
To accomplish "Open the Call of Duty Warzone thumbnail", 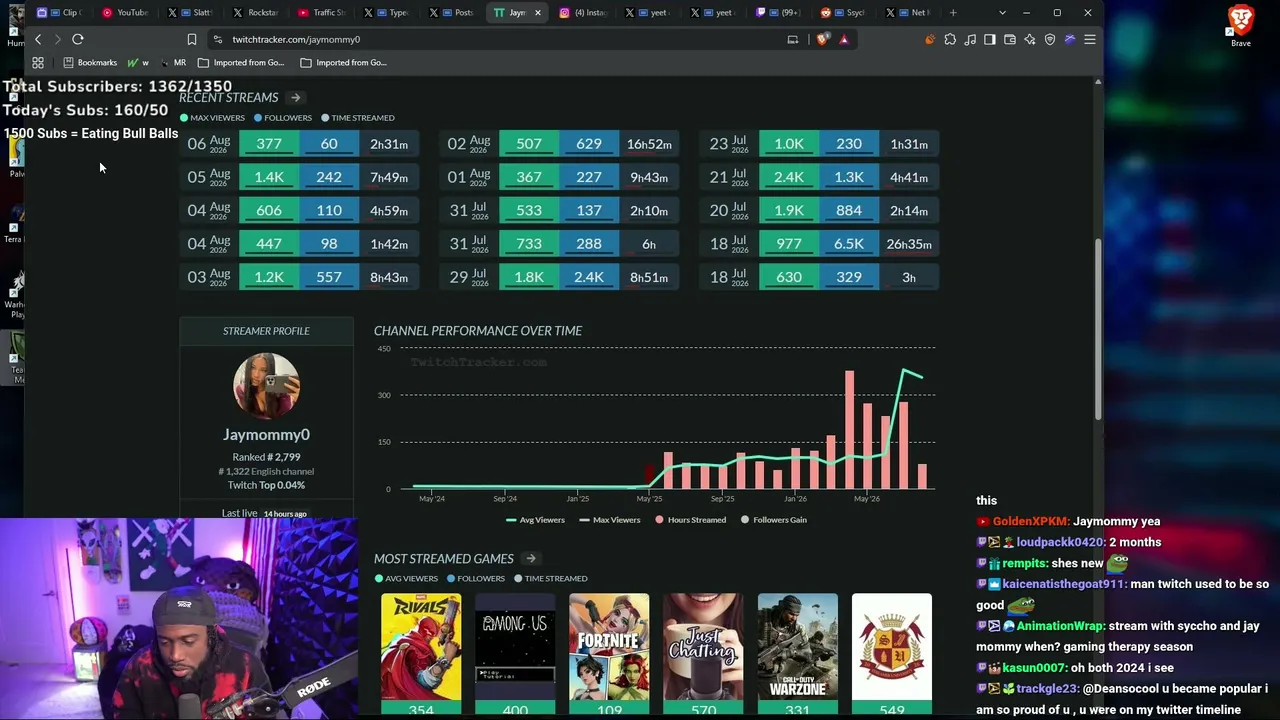I will coord(797,647).
